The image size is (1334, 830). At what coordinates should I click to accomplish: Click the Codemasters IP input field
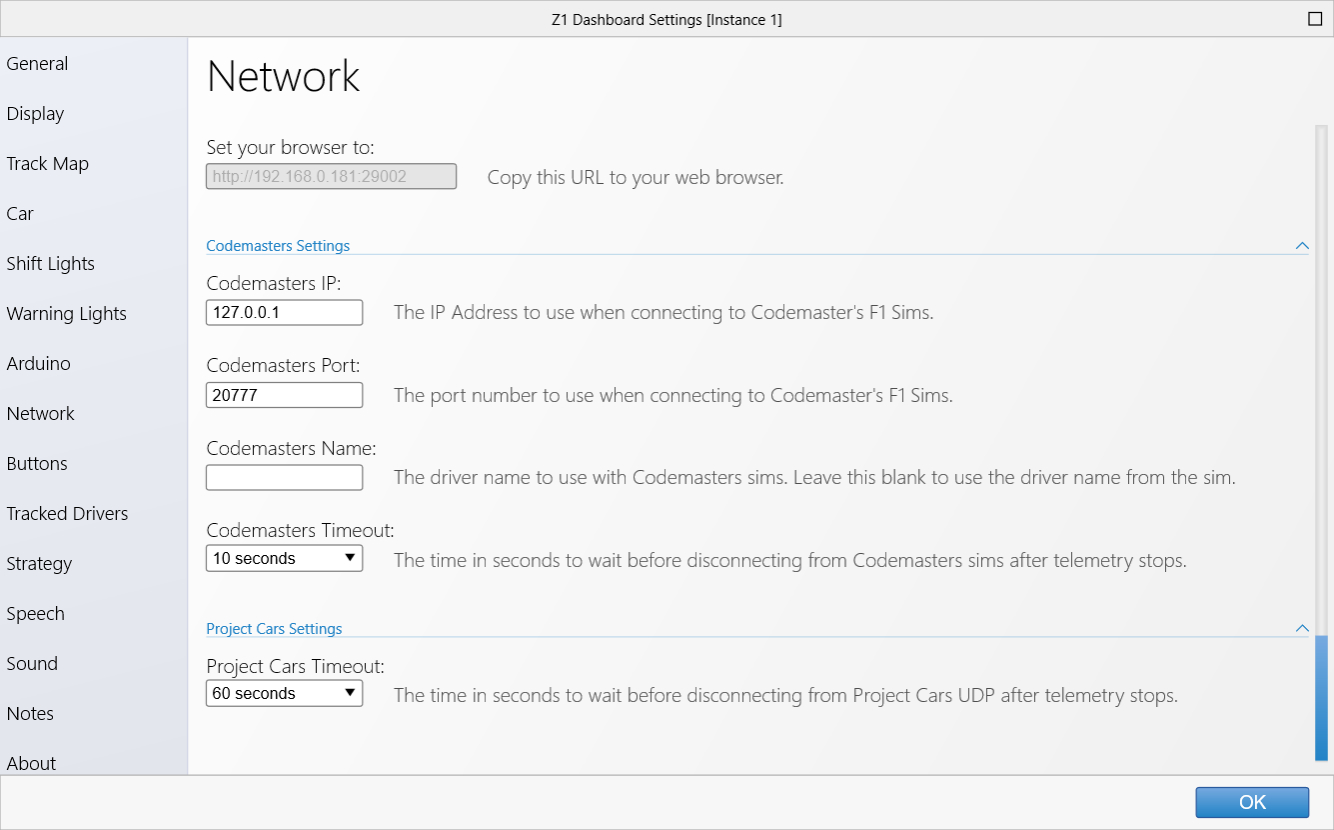click(x=284, y=312)
